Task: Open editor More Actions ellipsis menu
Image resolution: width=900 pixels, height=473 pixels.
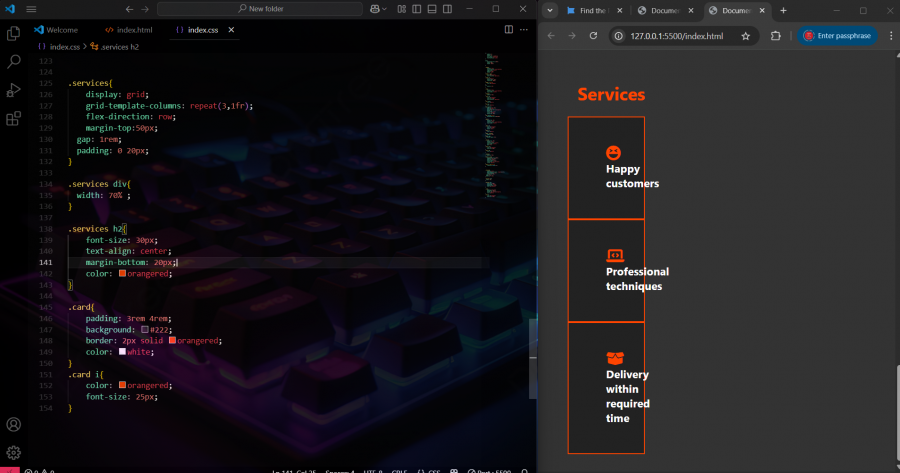Action: point(523,30)
